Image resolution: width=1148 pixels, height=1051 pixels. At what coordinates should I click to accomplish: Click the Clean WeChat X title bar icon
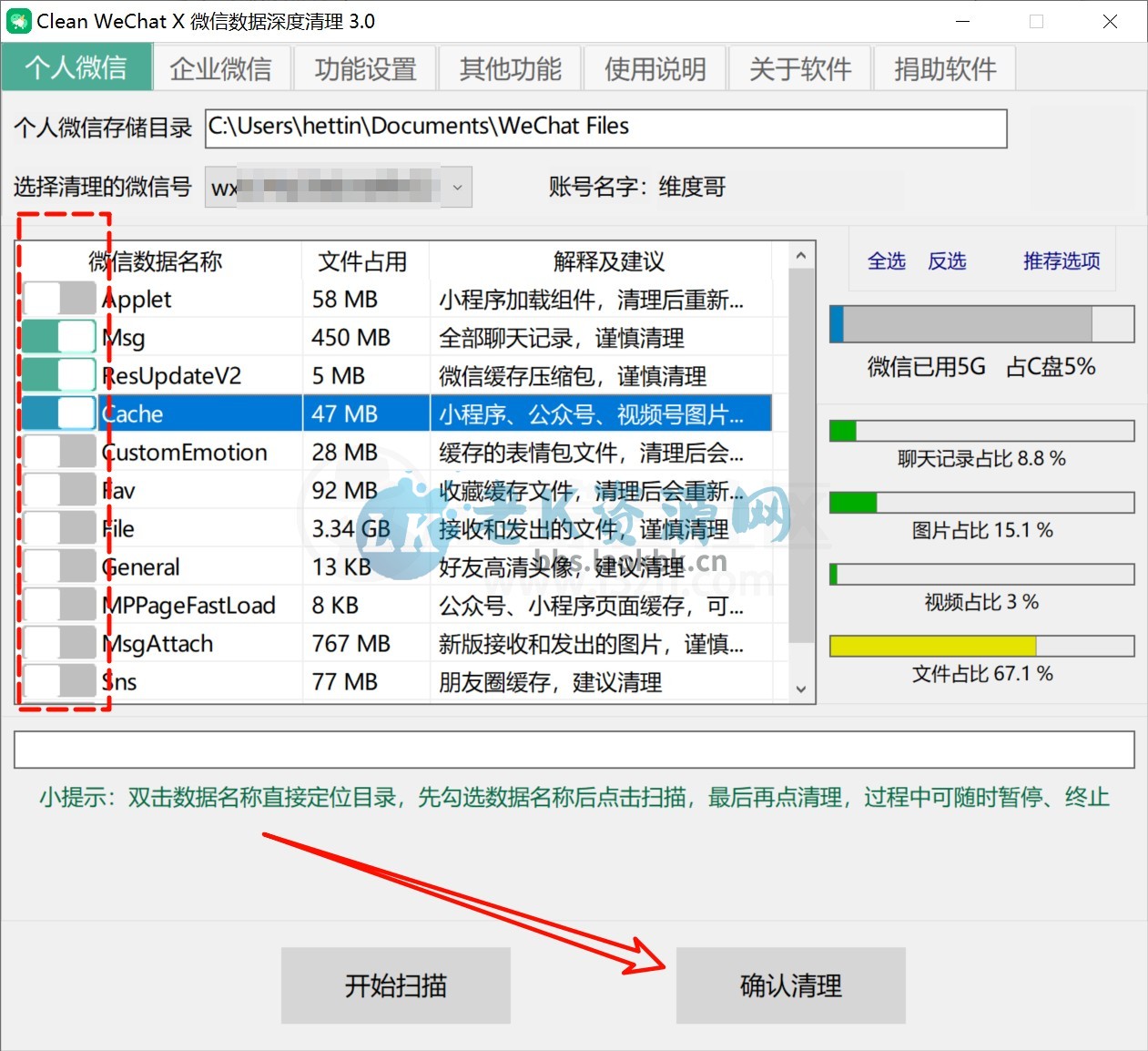coord(19,20)
